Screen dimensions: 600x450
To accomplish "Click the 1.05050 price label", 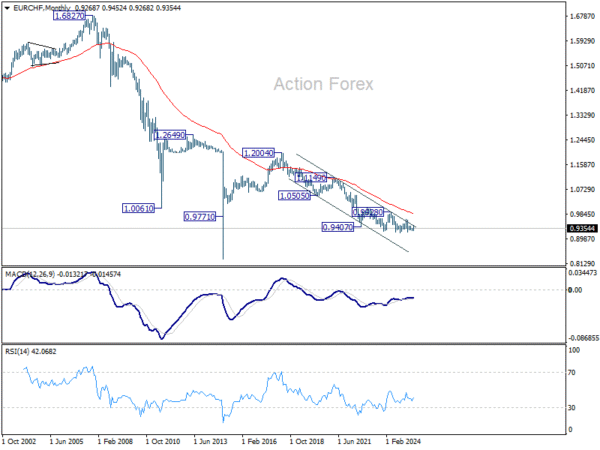I will point(294,196).
